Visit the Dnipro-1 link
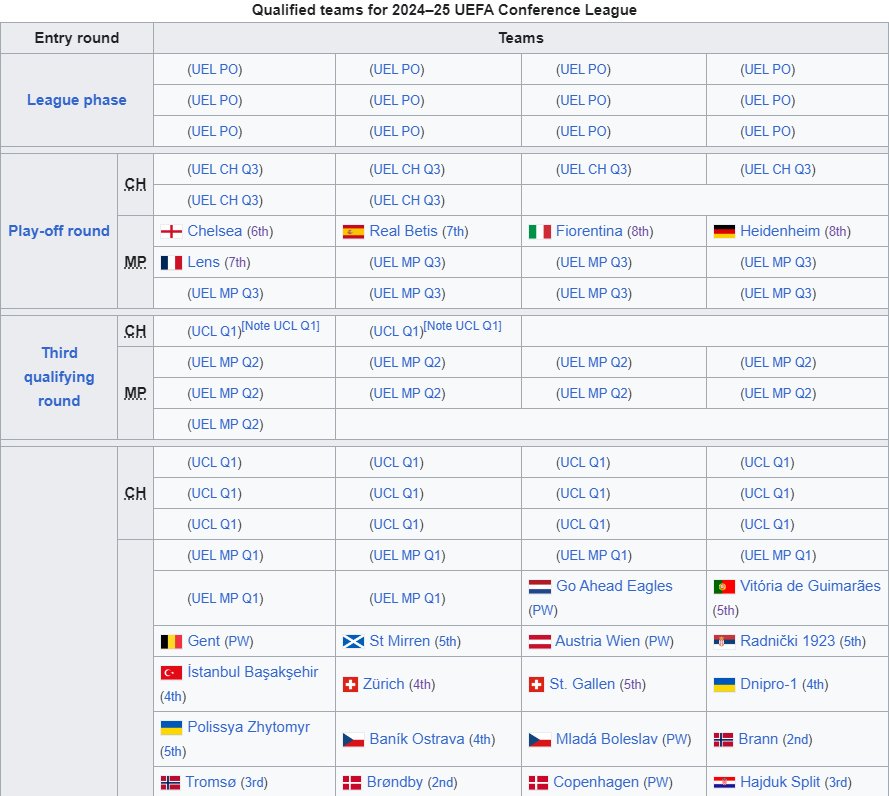Screen dimensions: 889x796 [x=768, y=684]
